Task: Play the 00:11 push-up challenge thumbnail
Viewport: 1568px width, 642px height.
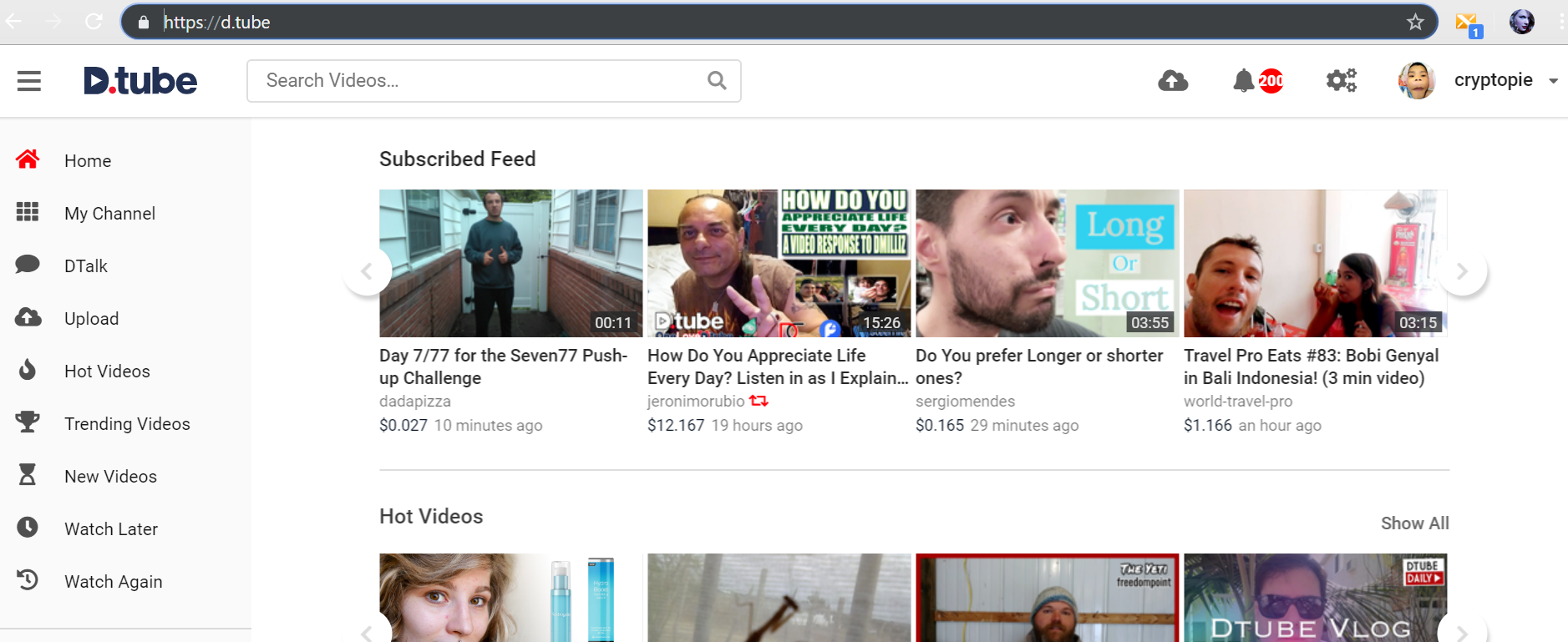Action: 511,263
